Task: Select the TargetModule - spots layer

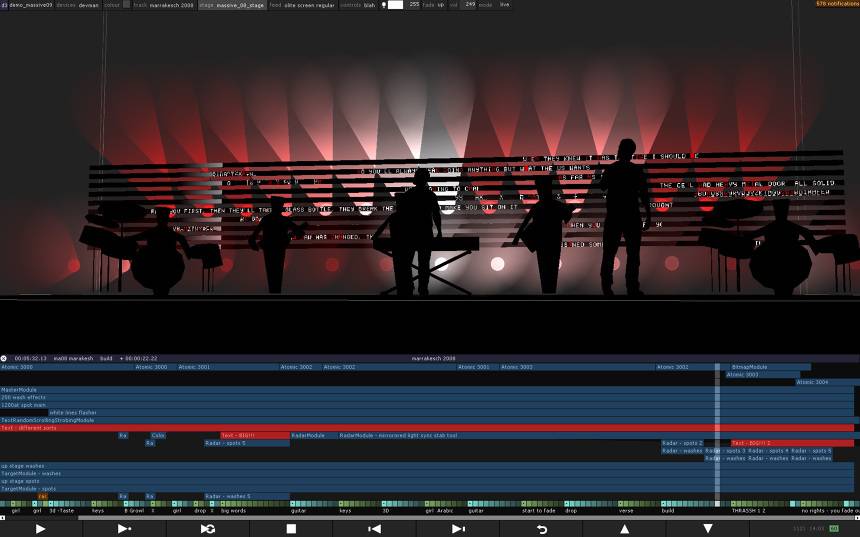Action: click(427, 489)
